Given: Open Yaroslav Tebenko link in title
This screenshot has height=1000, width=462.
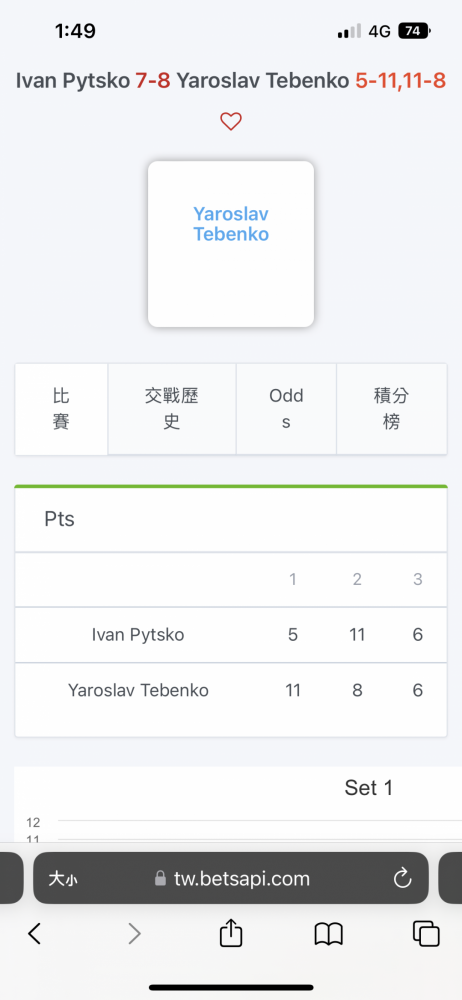Looking at the screenshot, I should (263, 82).
